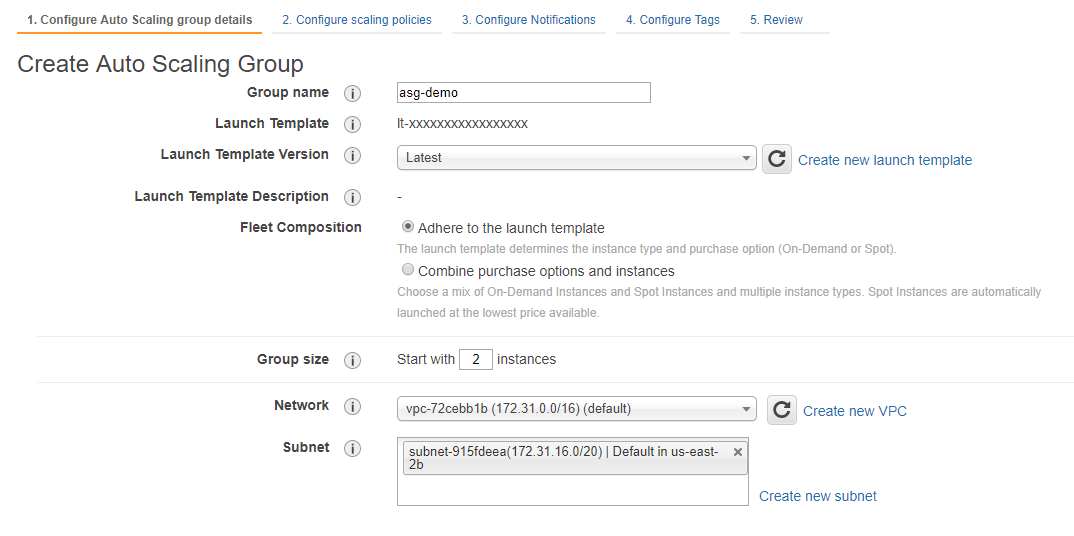Click Create new launch template link
1074x536 pixels.
tap(885, 160)
